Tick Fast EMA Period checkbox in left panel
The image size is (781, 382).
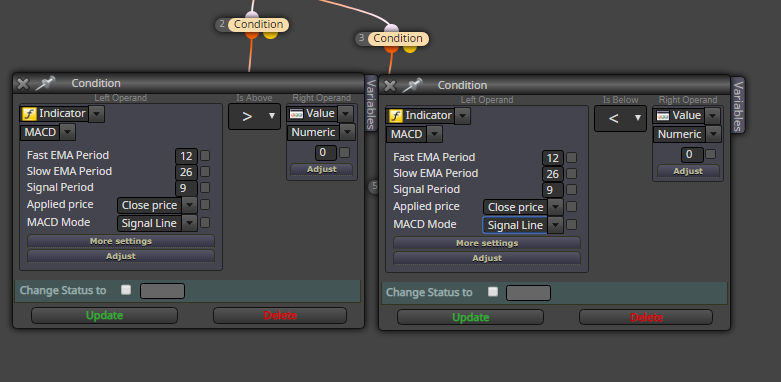tap(205, 156)
